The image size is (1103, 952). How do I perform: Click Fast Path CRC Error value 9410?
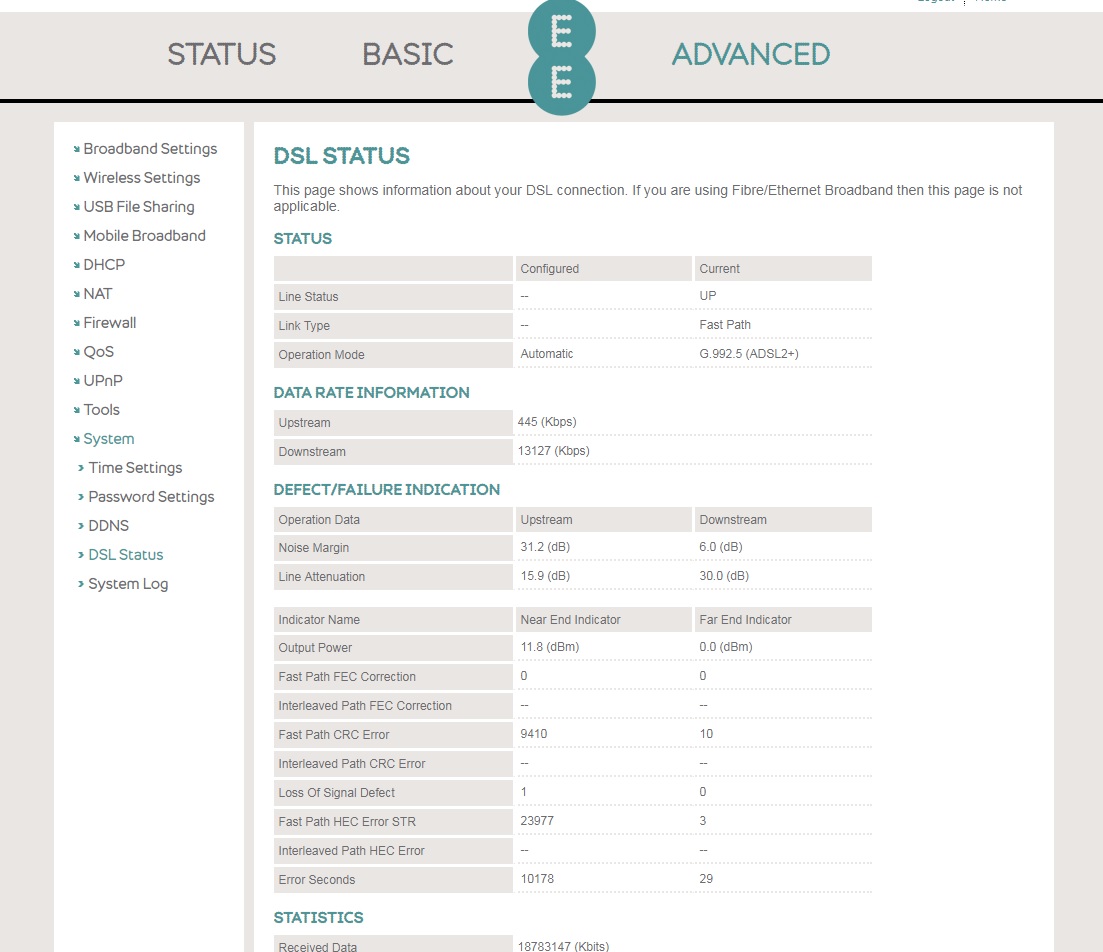pos(533,733)
